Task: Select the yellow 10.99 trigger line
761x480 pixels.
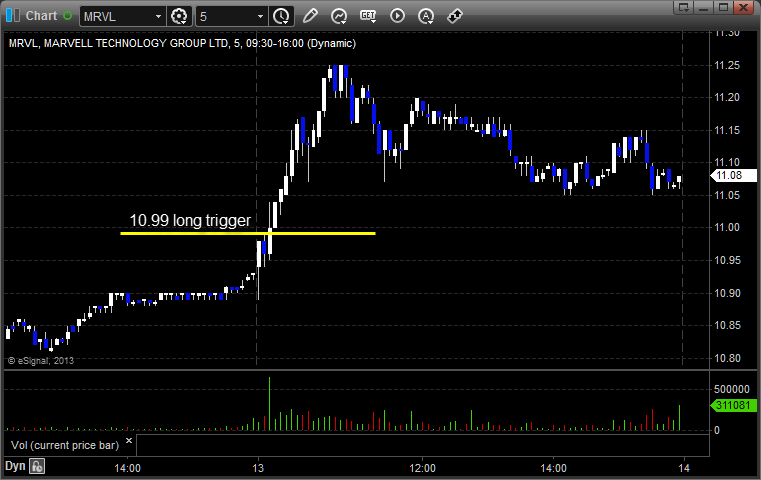Action: [248, 233]
